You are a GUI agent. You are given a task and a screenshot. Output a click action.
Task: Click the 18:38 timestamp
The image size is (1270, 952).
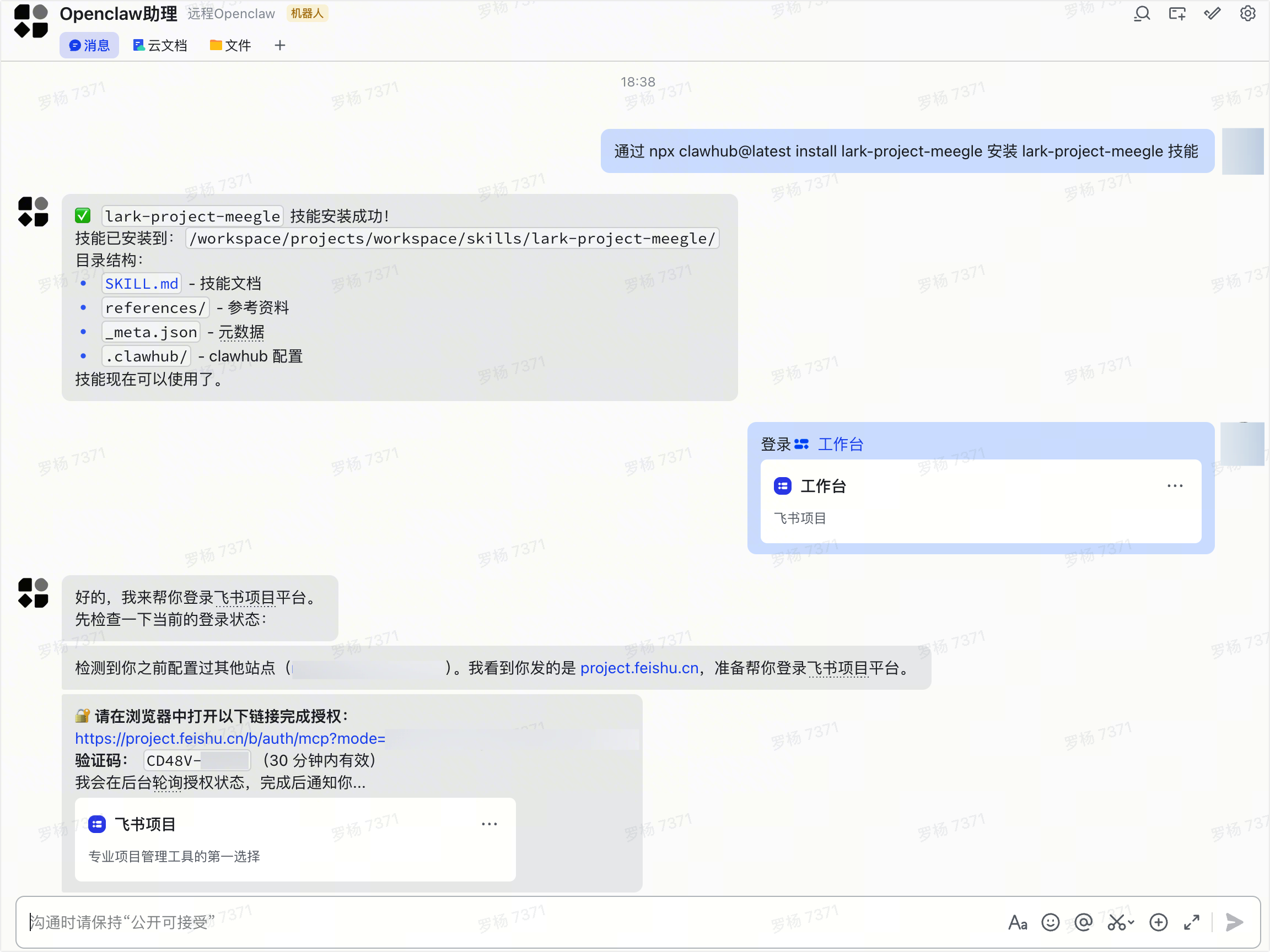pyautogui.click(x=638, y=82)
